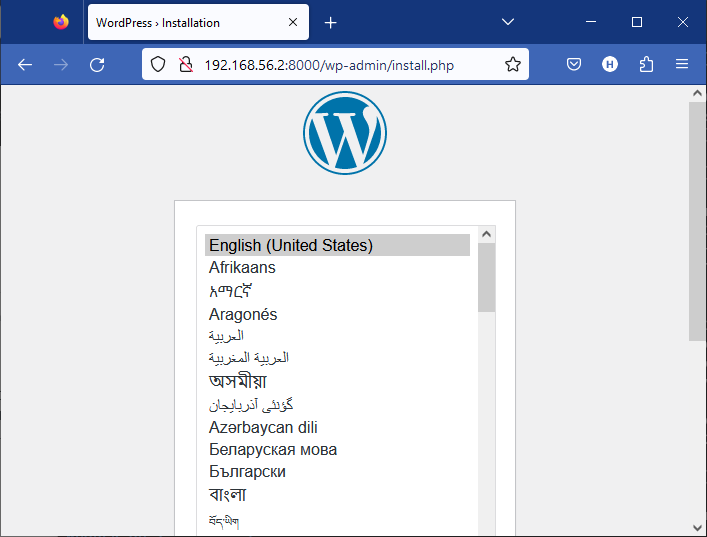Open the tracking protection shield icon
707x537 pixels.
tap(158, 64)
